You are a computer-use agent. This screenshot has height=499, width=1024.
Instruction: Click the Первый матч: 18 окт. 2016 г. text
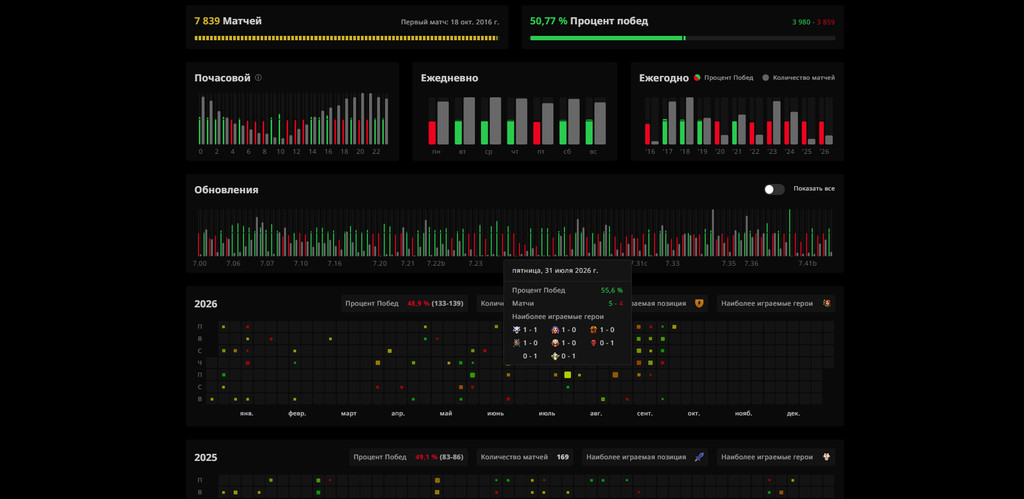point(450,22)
